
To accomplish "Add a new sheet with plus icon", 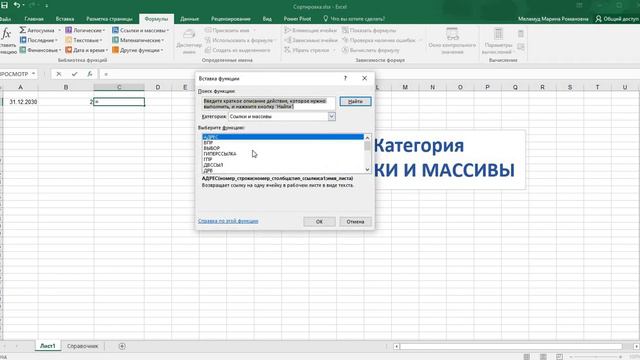I will [122, 346].
